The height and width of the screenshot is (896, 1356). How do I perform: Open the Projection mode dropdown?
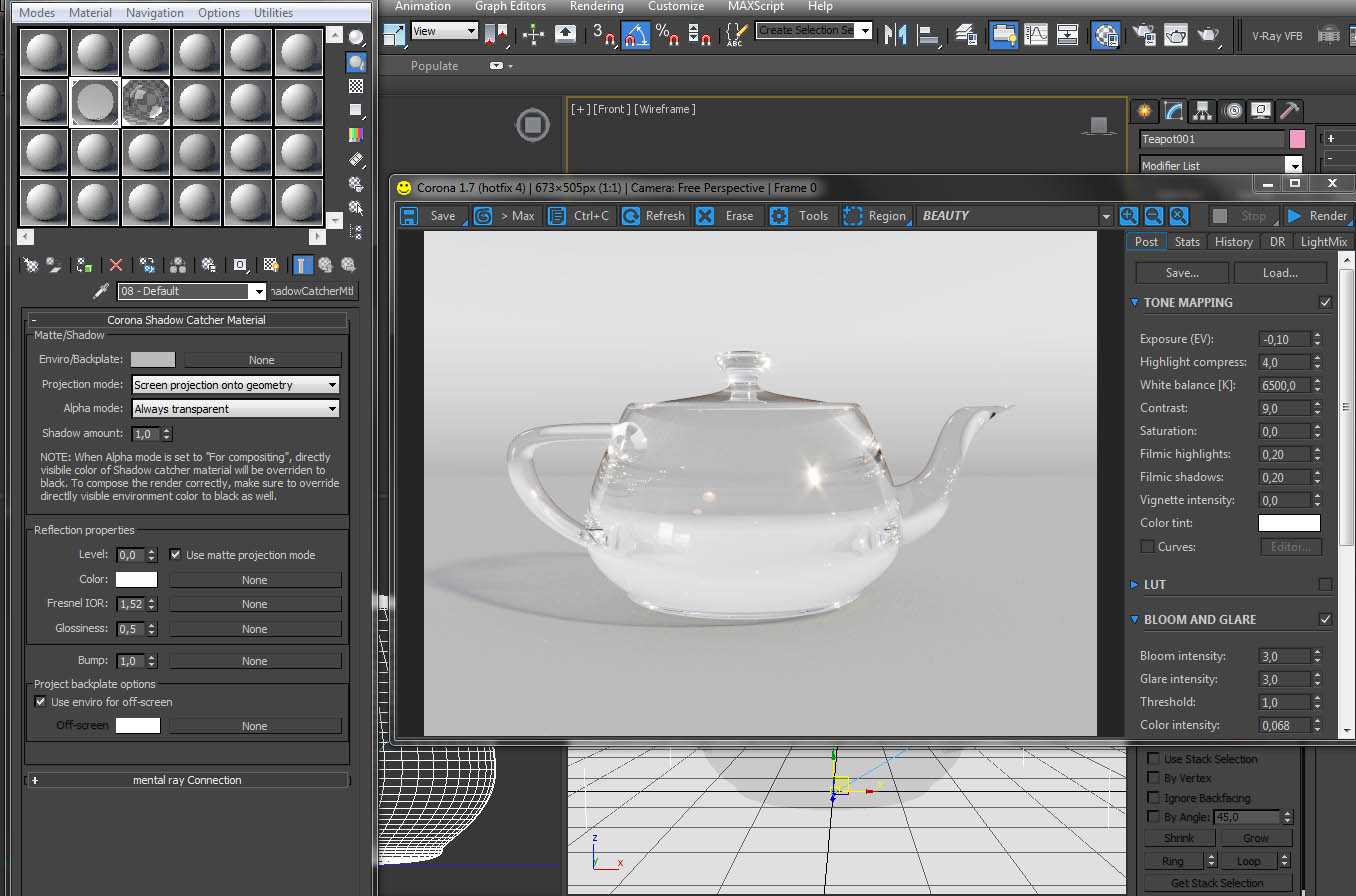235,385
